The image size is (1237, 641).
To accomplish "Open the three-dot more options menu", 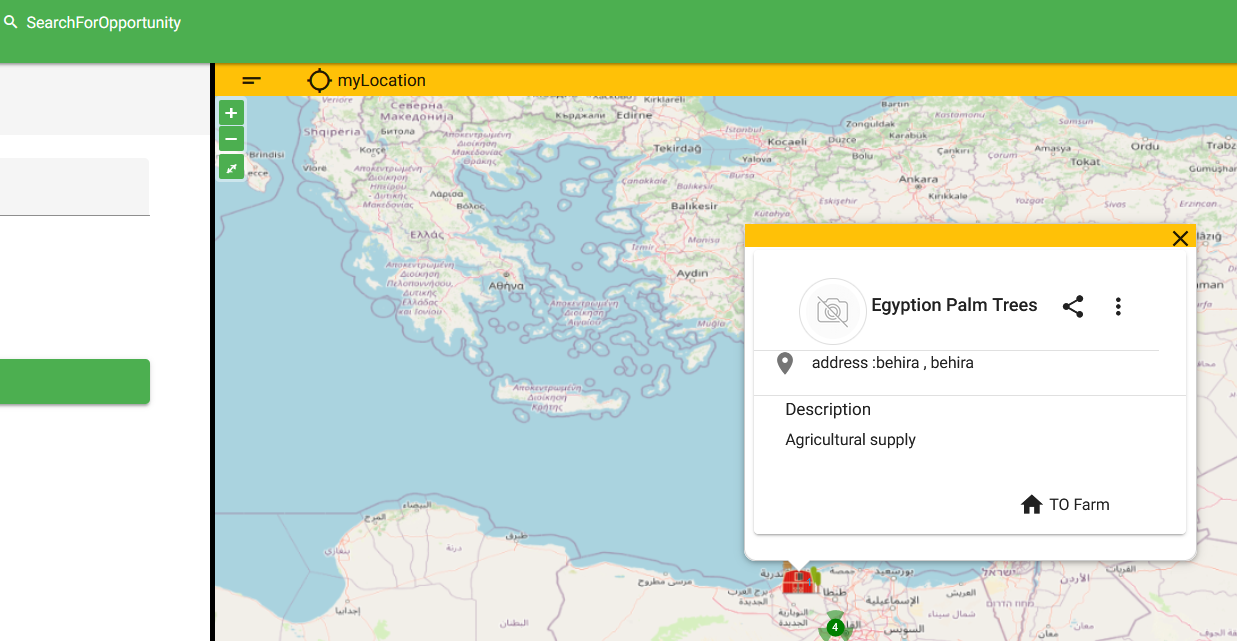I will click(x=1118, y=307).
